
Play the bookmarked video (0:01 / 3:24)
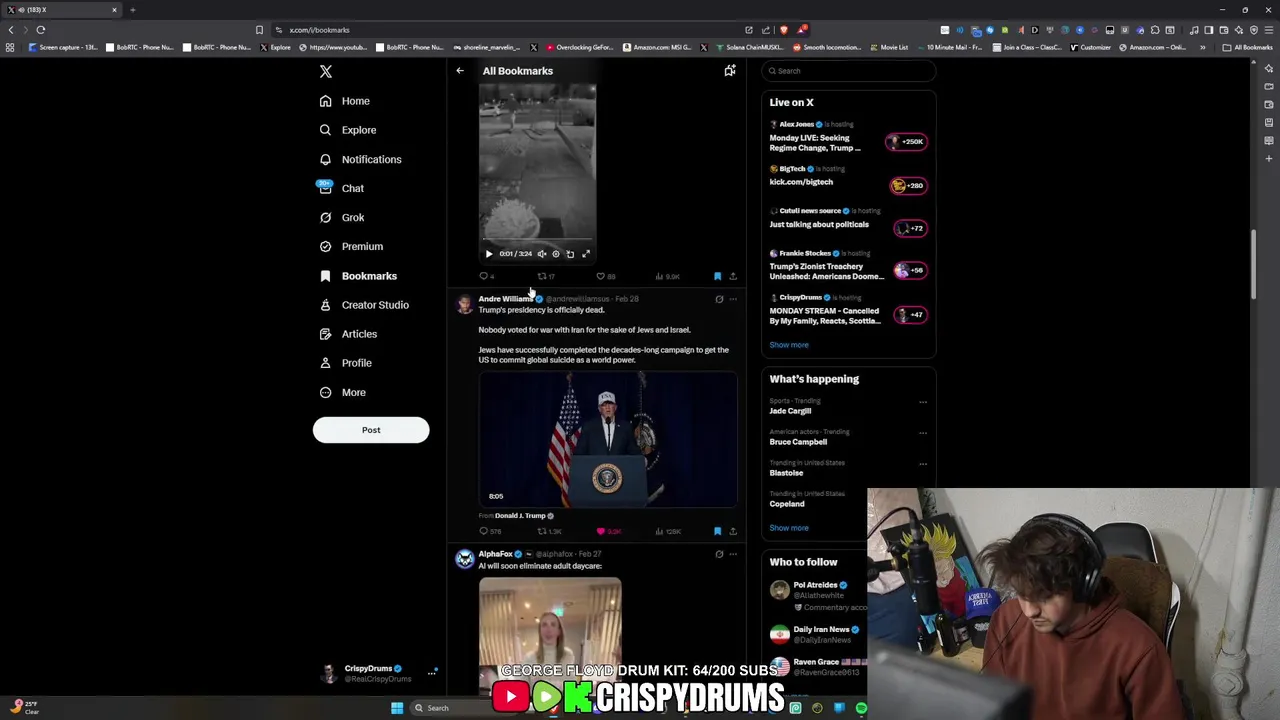tap(489, 254)
